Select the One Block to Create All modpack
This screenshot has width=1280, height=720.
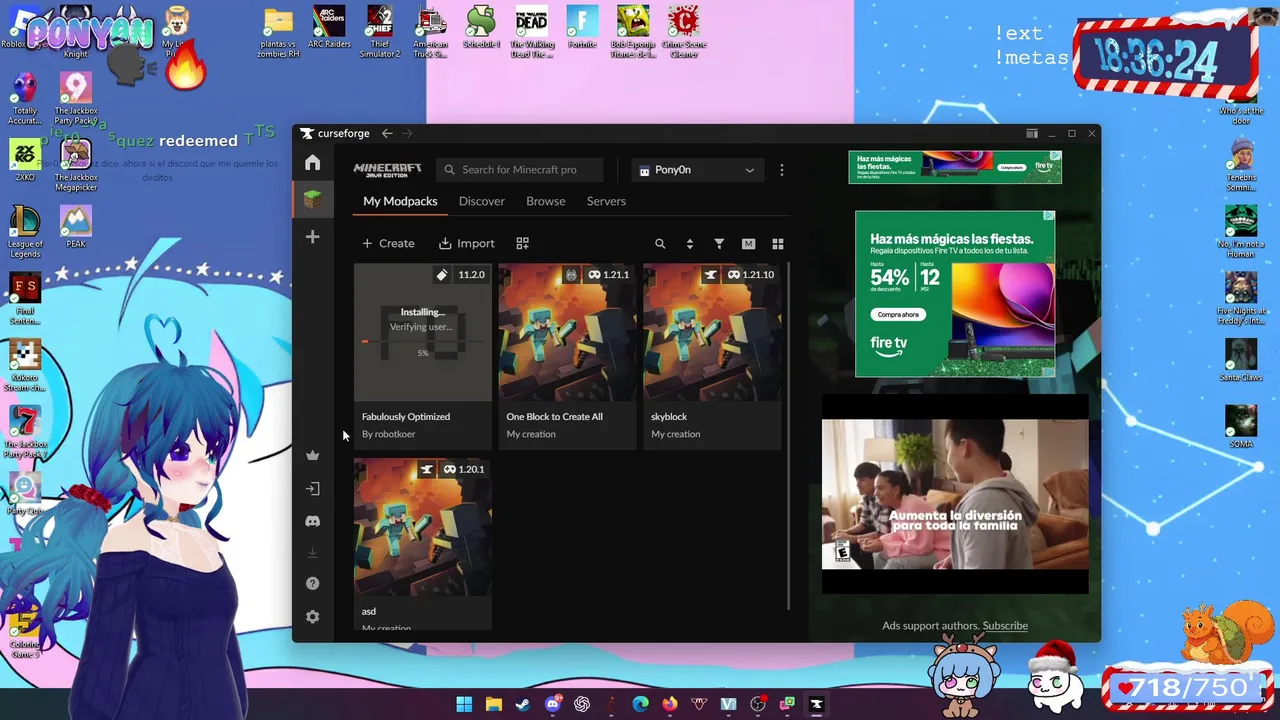tap(567, 333)
